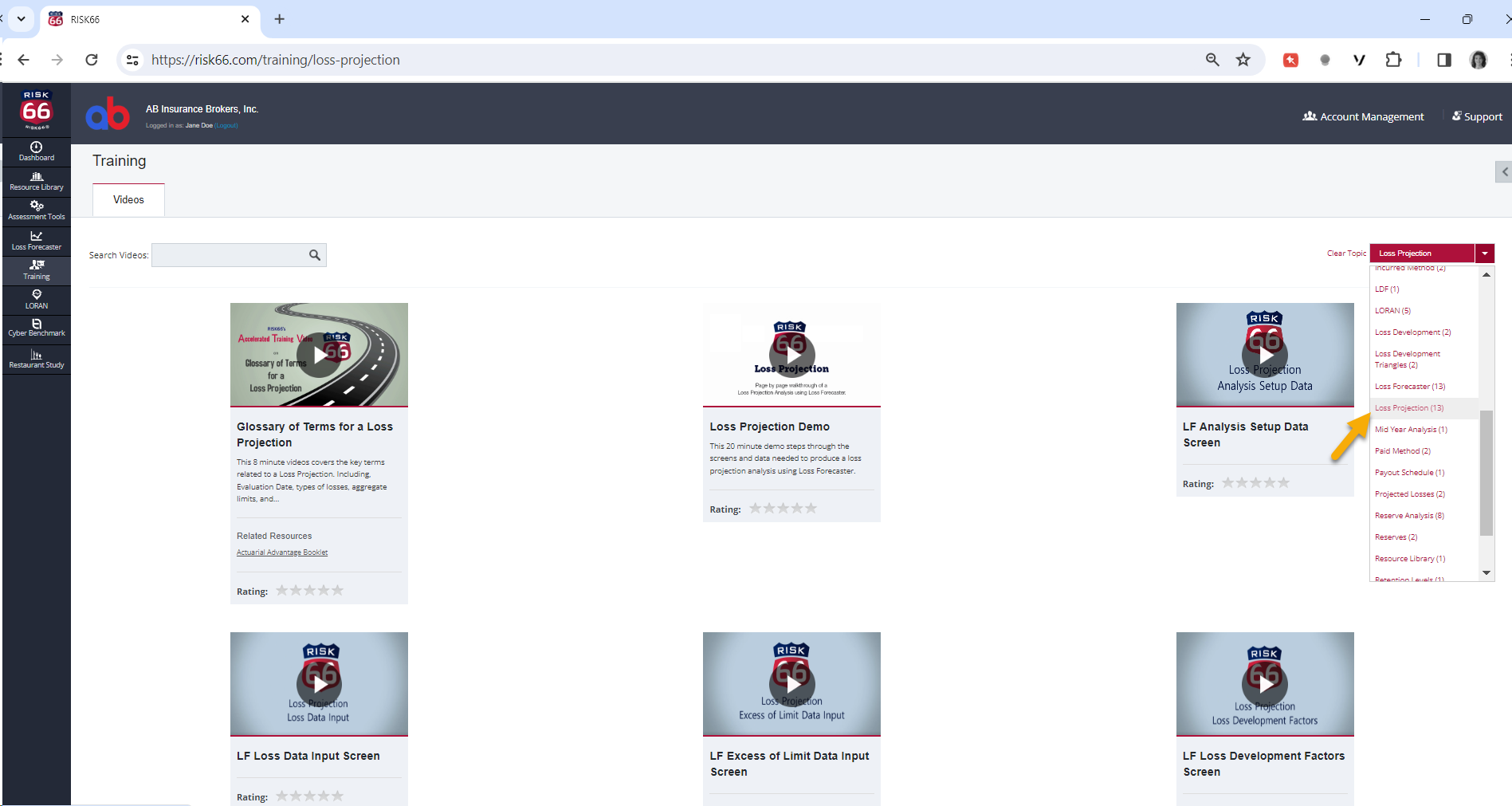Click the red extension icon in toolbar
1512x806 pixels.
coord(1290,60)
